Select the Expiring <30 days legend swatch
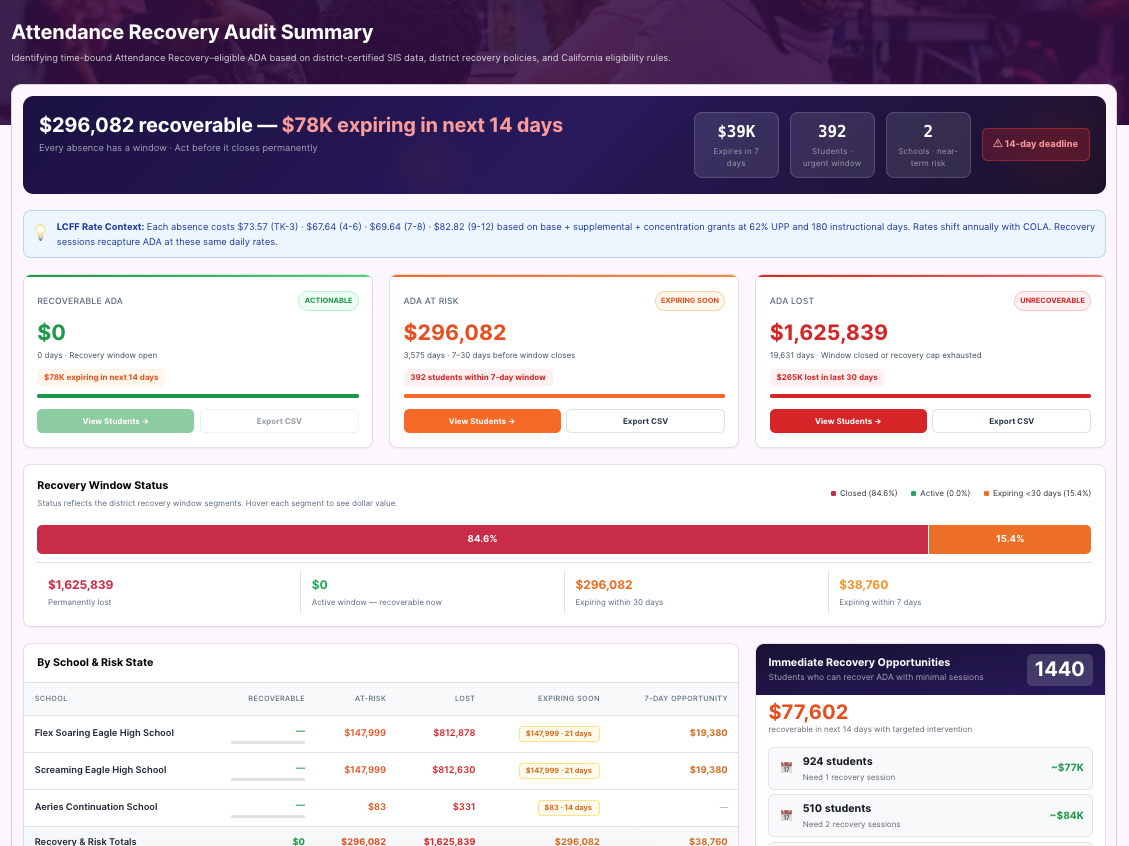The width and height of the screenshot is (1129, 846). [986, 494]
